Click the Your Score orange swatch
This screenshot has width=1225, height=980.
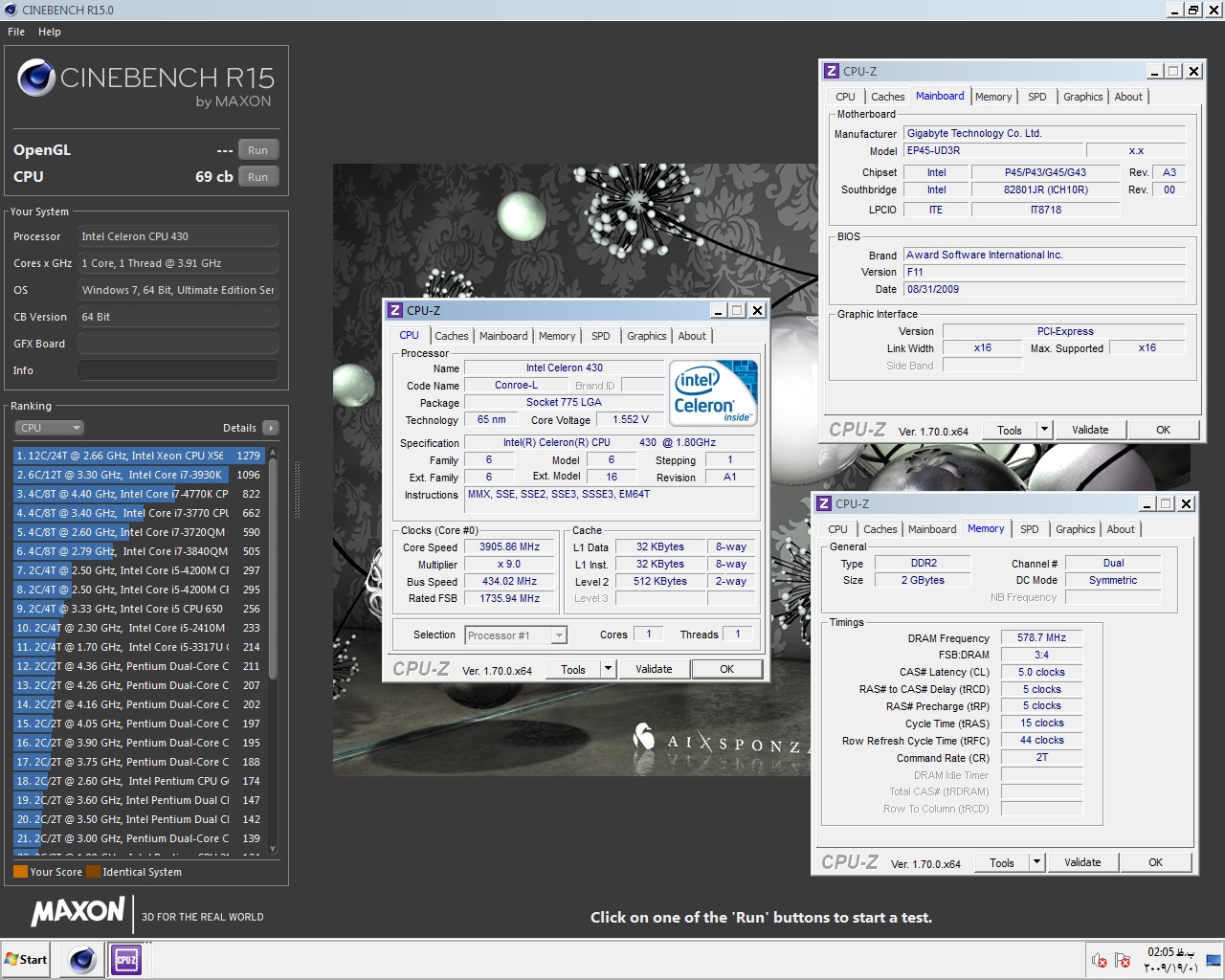coord(20,872)
